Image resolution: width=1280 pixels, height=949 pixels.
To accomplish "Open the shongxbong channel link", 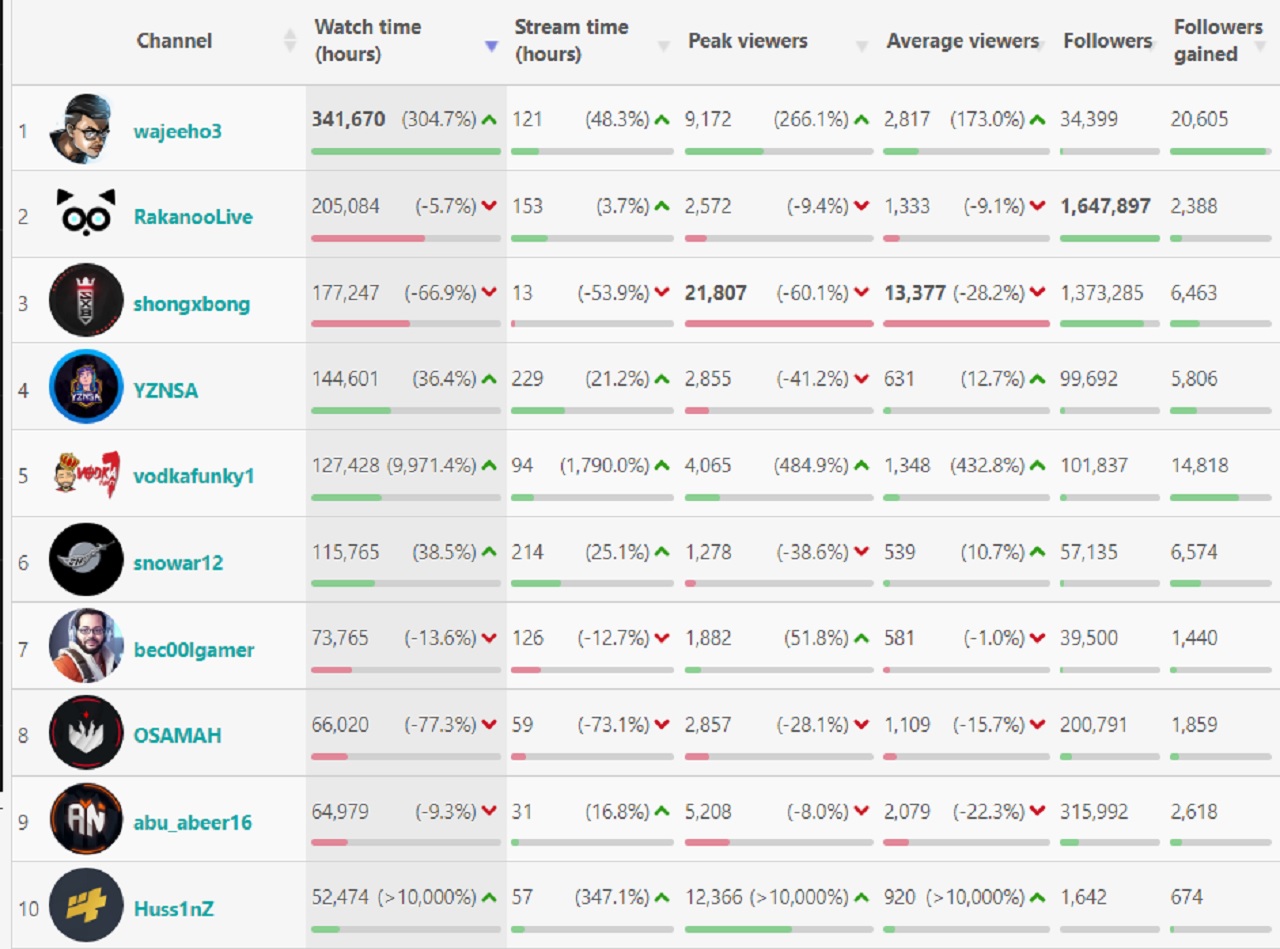I will tap(192, 304).
